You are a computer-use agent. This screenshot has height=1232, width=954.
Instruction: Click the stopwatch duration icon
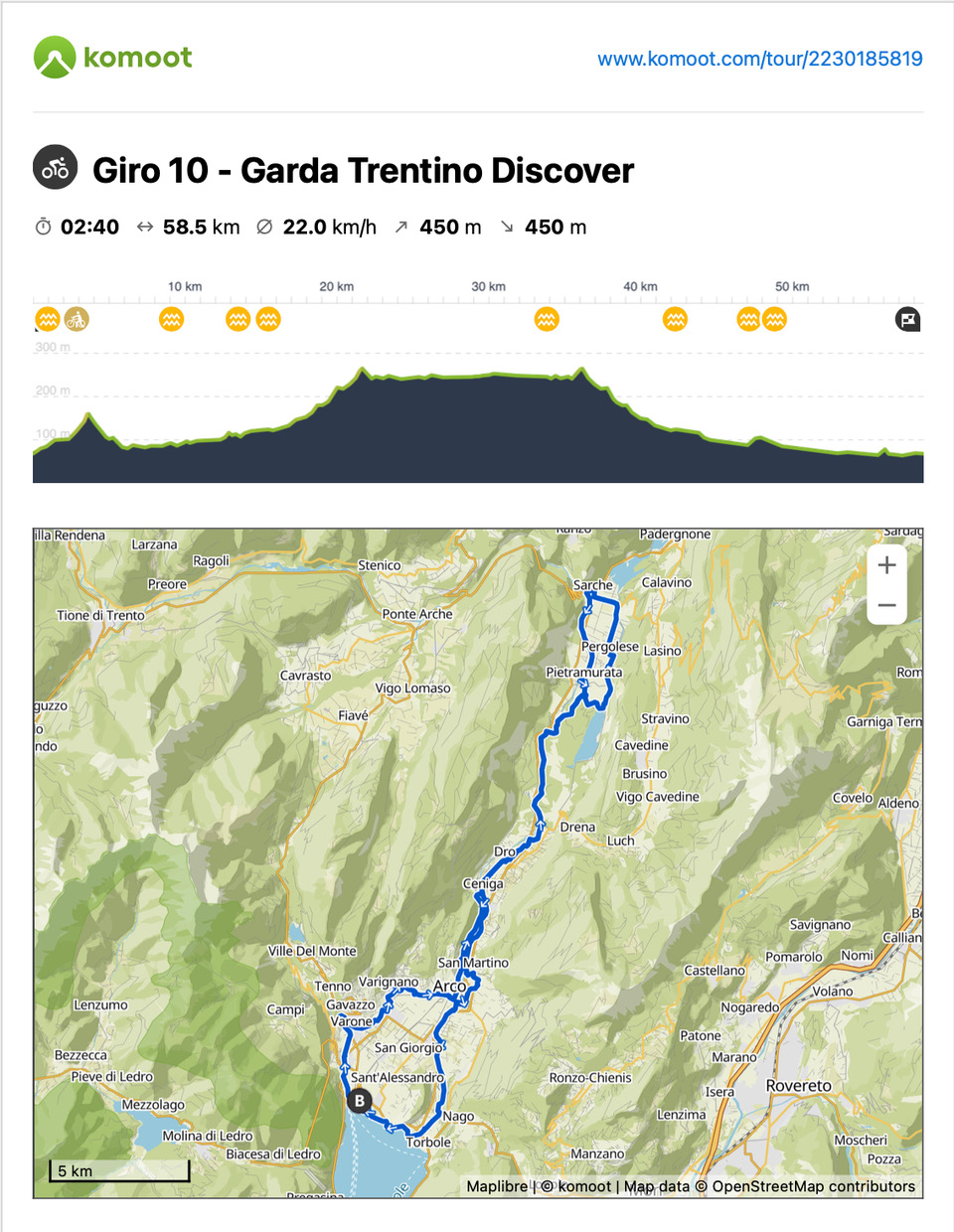[43, 227]
